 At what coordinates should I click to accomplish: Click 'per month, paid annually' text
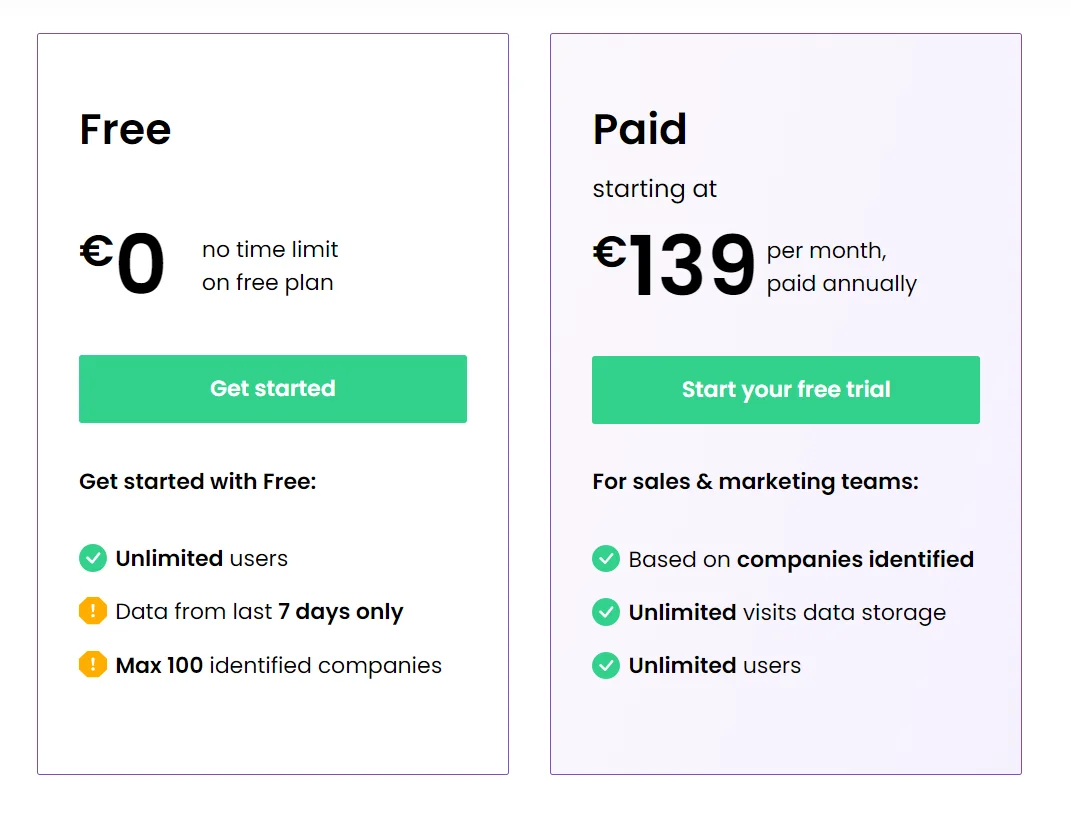(840, 267)
